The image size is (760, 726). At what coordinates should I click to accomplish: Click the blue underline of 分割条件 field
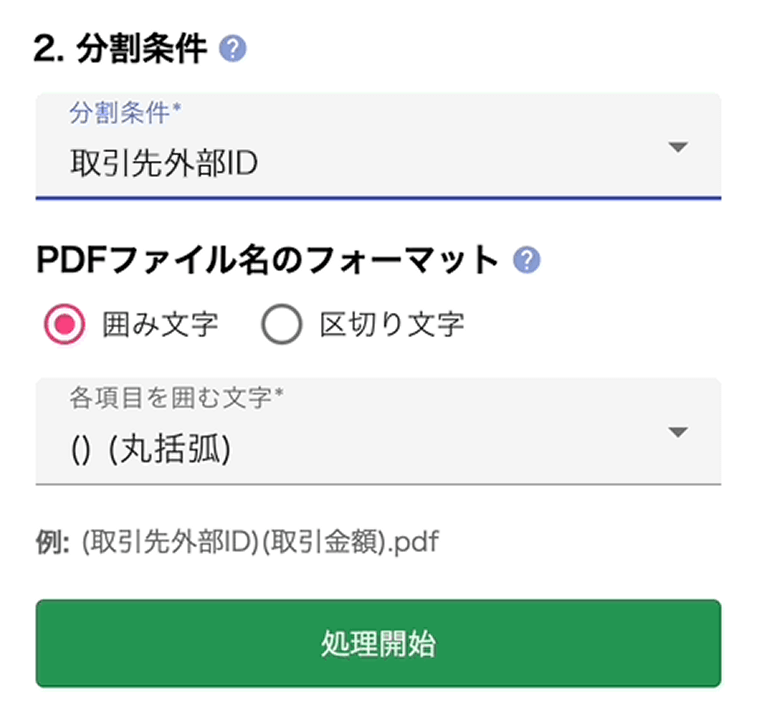point(378,198)
